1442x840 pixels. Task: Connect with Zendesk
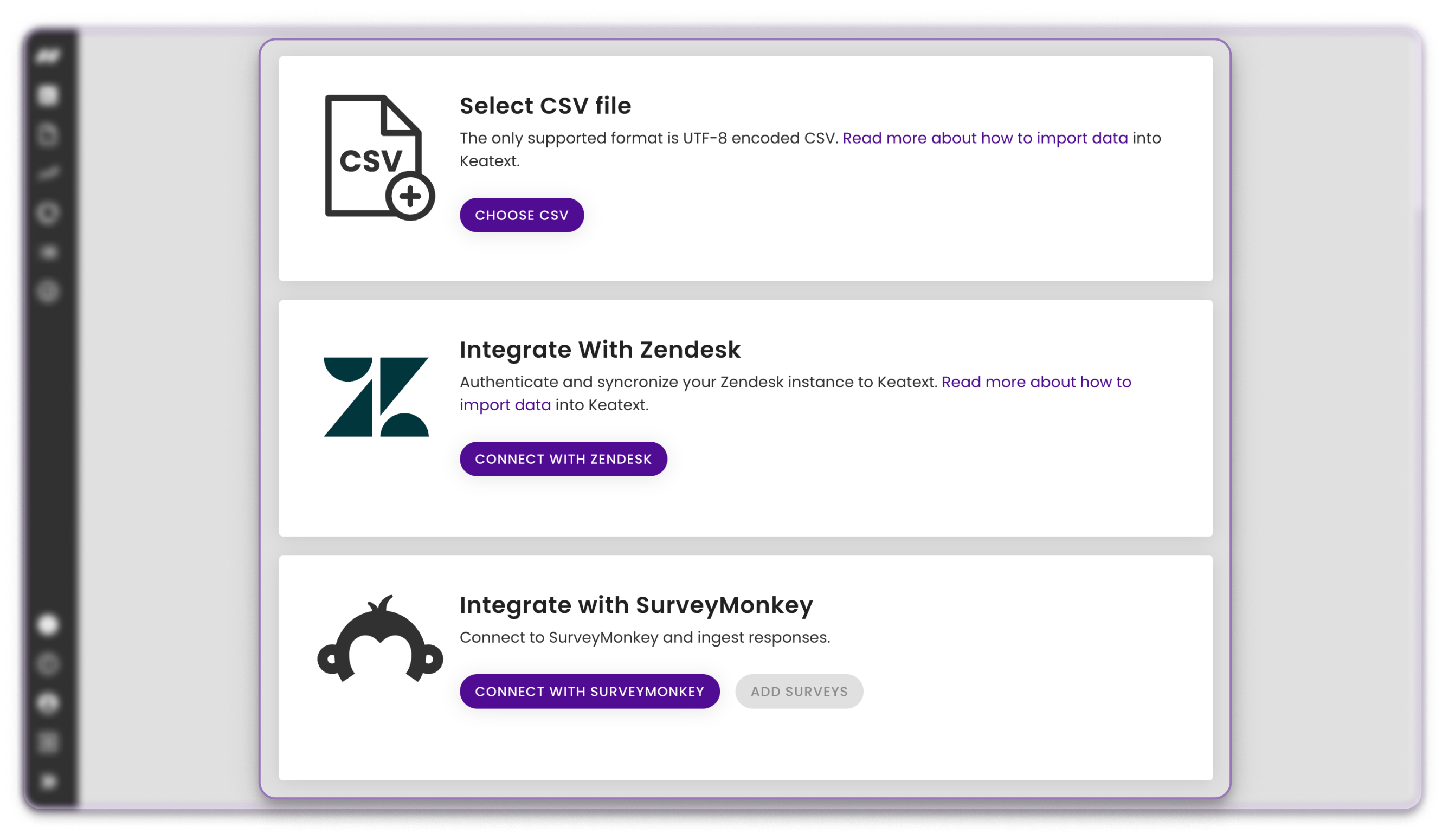tap(563, 459)
